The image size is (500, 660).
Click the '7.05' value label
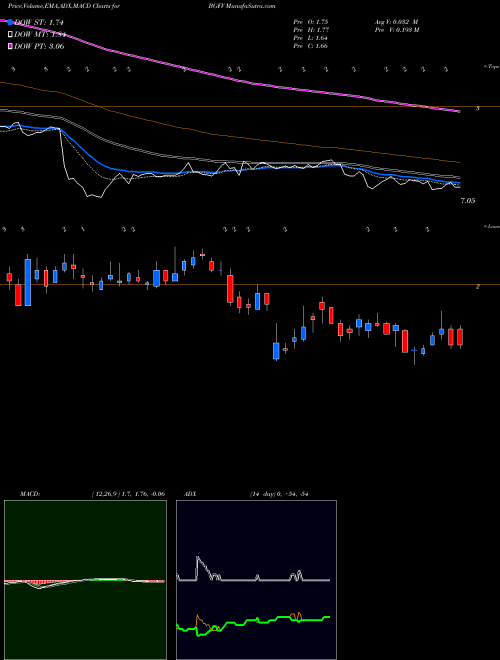point(468,201)
